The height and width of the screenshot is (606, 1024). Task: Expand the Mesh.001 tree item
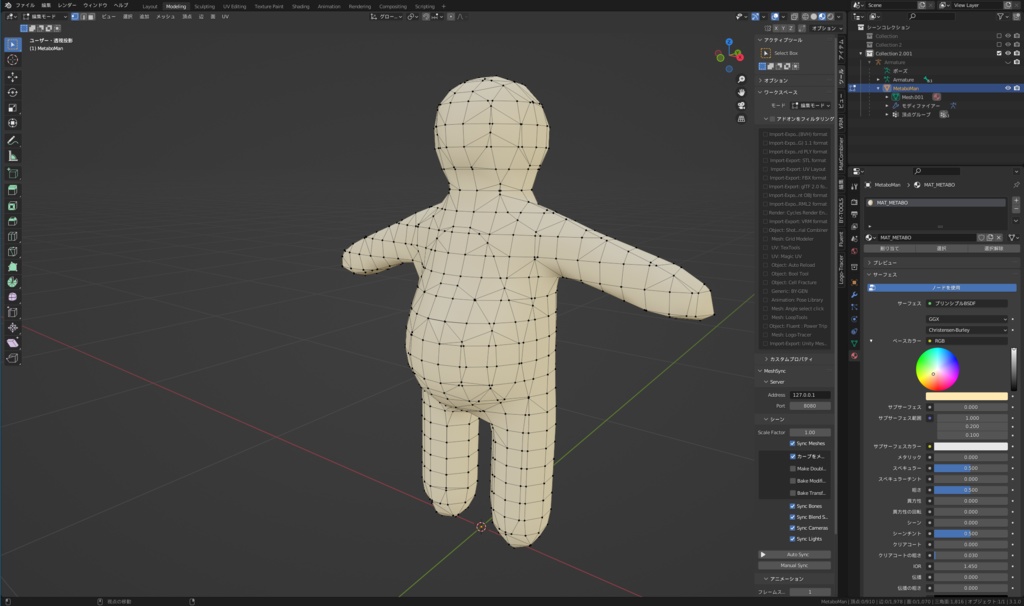tap(886, 97)
